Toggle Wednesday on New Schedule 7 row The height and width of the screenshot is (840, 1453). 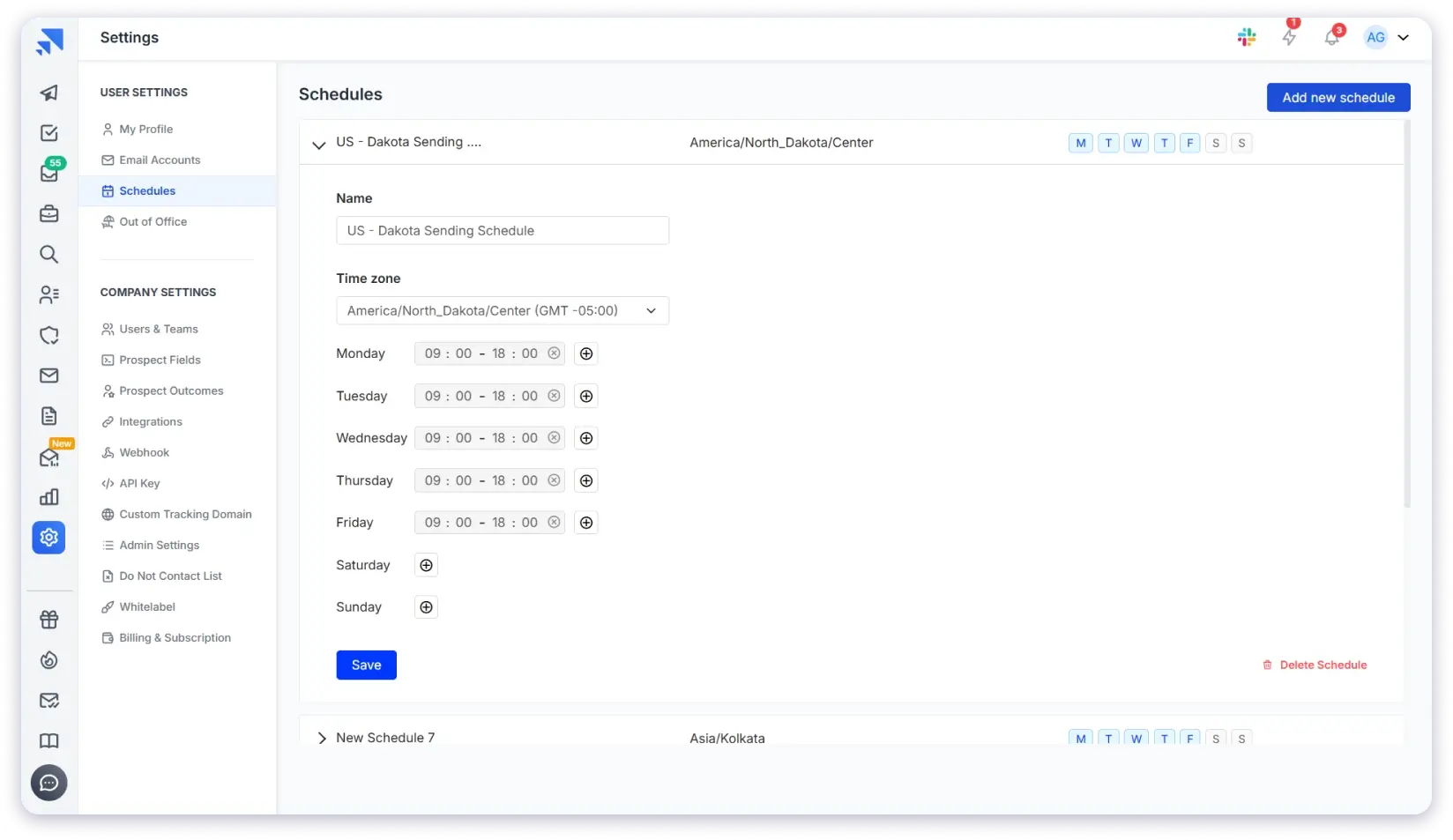pyautogui.click(x=1136, y=738)
